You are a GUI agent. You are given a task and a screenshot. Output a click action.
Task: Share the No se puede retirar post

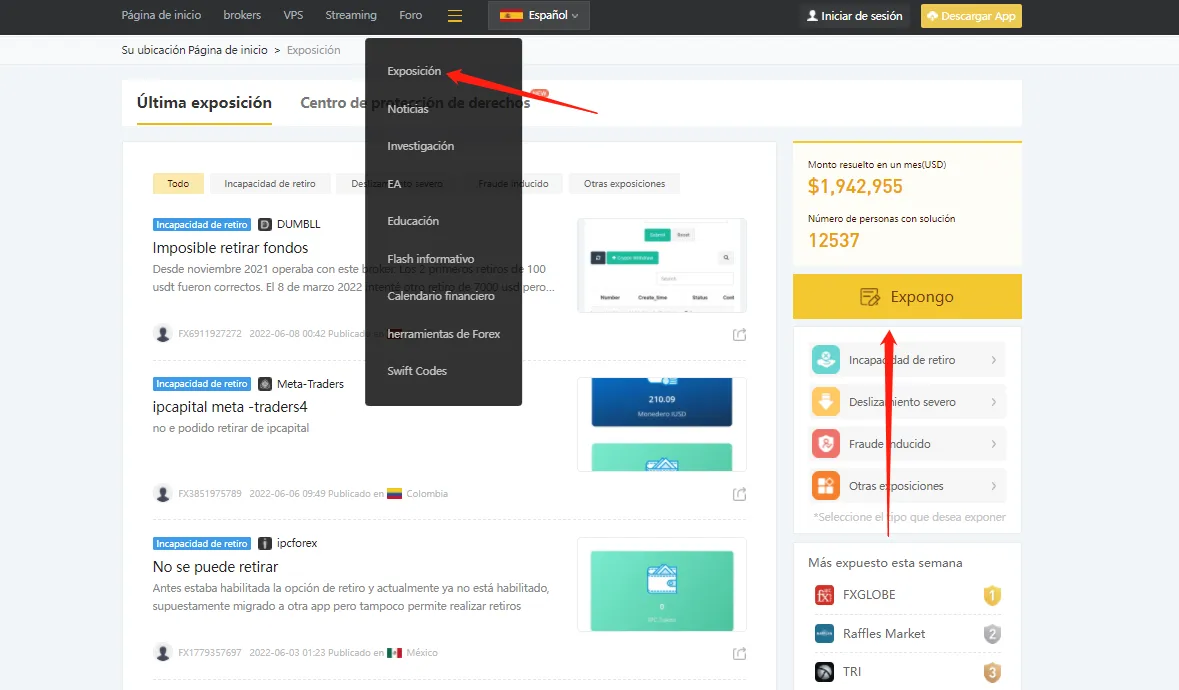pyautogui.click(x=740, y=653)
